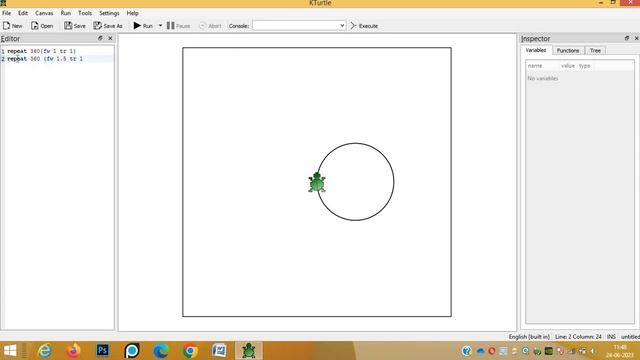Click the 'No variables' entry
This screenshot has height=360, width=640.
(542, 78)
